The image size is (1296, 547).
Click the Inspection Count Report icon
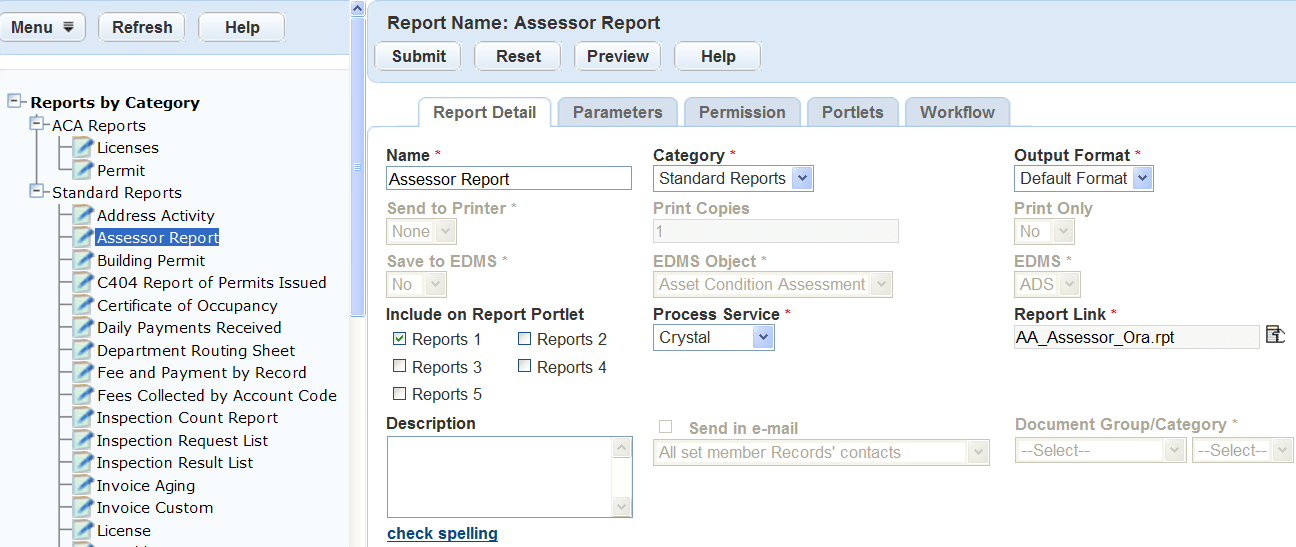(84, 418)
